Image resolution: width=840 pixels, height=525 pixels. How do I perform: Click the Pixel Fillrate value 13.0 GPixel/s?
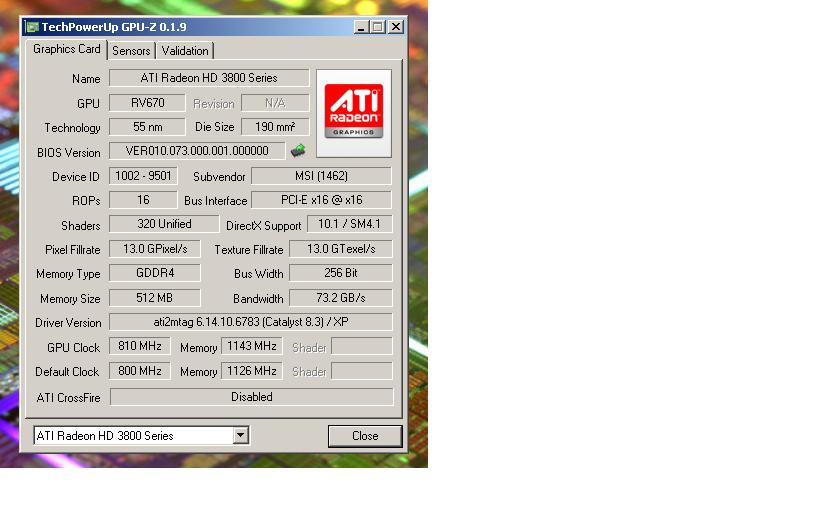155,249
